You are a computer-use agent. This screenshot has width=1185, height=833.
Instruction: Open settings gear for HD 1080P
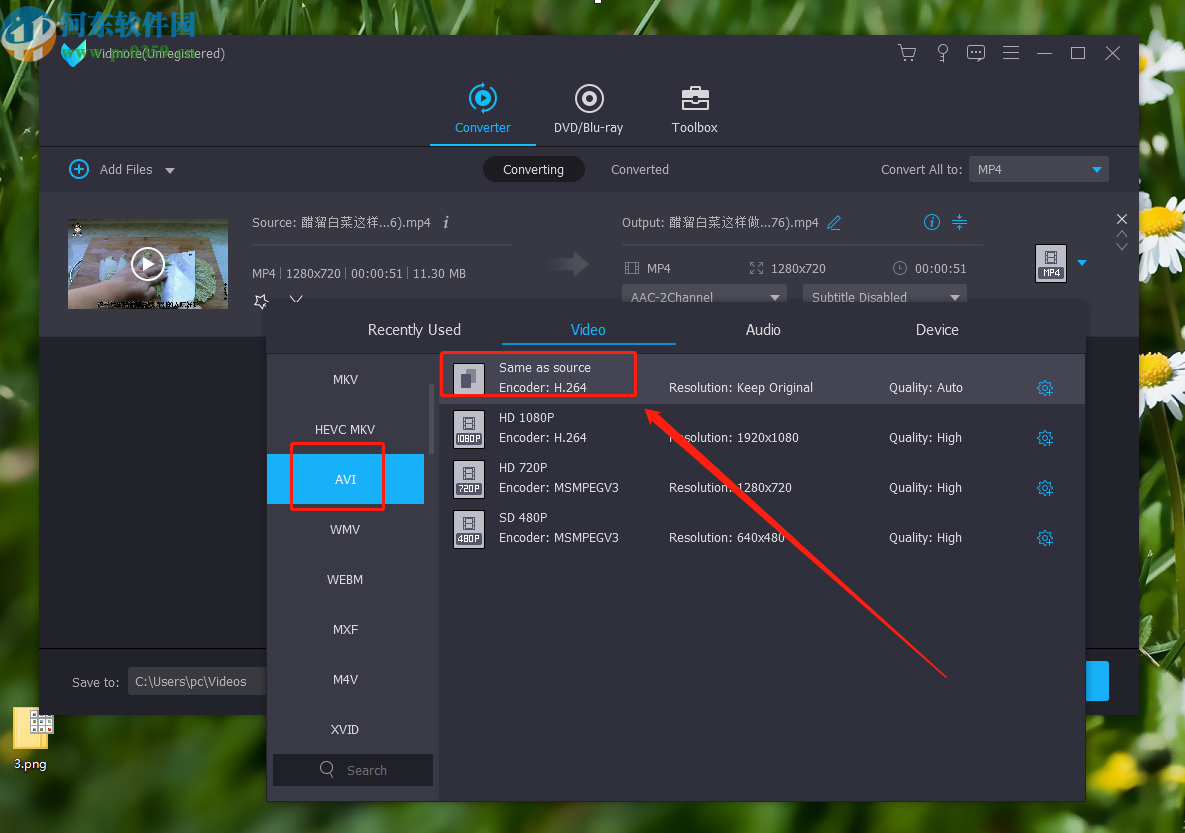[1045, 438]
